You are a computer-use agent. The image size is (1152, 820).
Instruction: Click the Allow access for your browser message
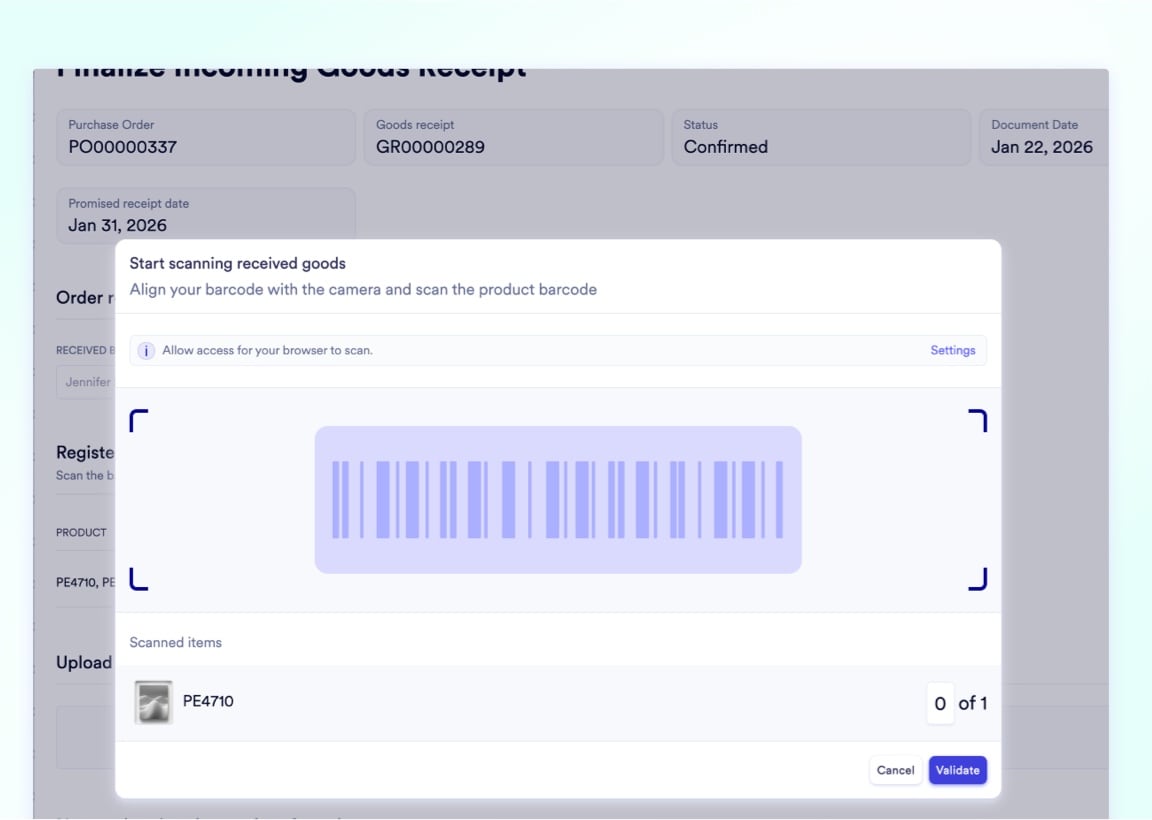(x=267, y=350)
